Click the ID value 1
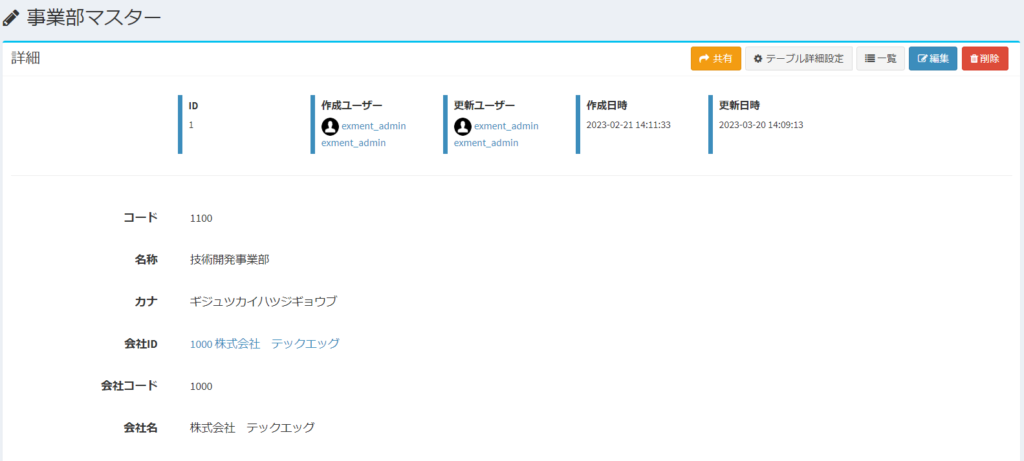This screenshot has width=1024, height=461. (x=191, y=125)
